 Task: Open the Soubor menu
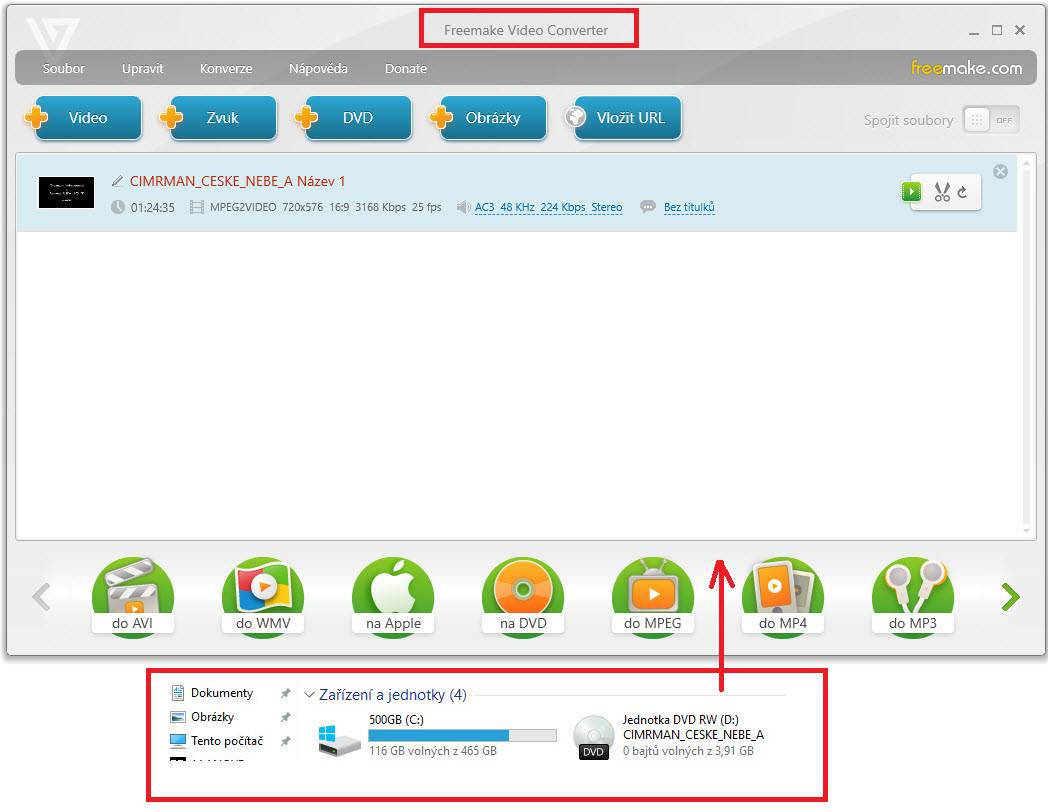point(63,68)
